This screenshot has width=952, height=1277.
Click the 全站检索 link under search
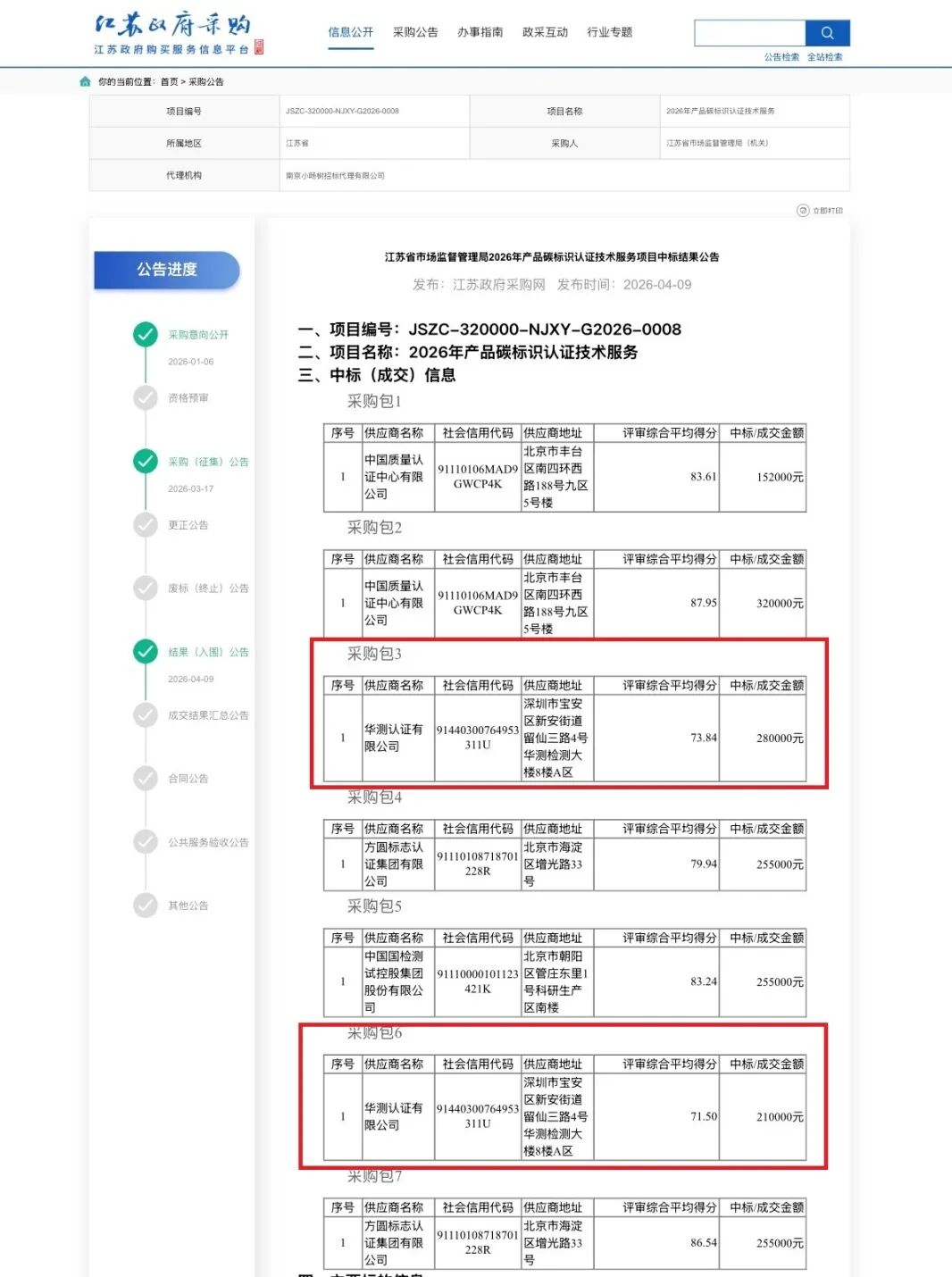824,57
